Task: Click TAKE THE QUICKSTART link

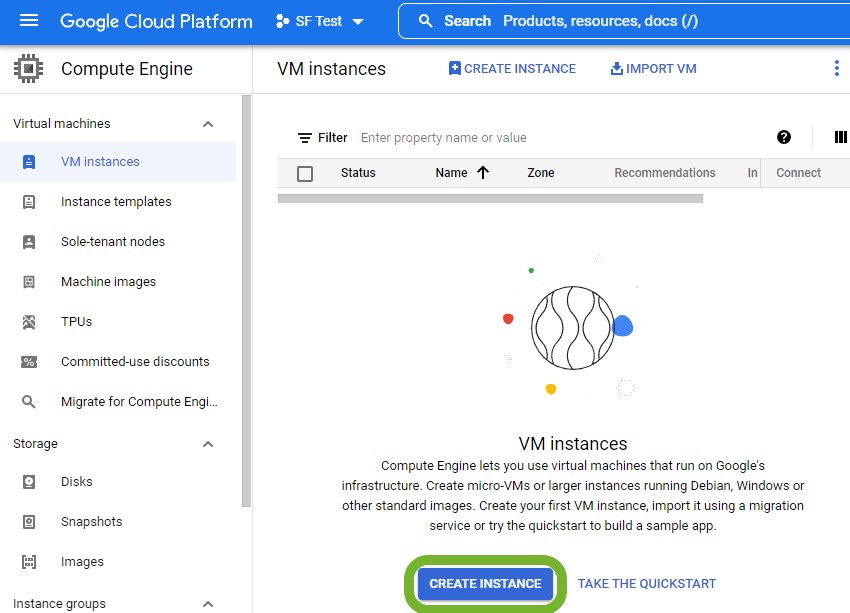Action: pos(647,584)
